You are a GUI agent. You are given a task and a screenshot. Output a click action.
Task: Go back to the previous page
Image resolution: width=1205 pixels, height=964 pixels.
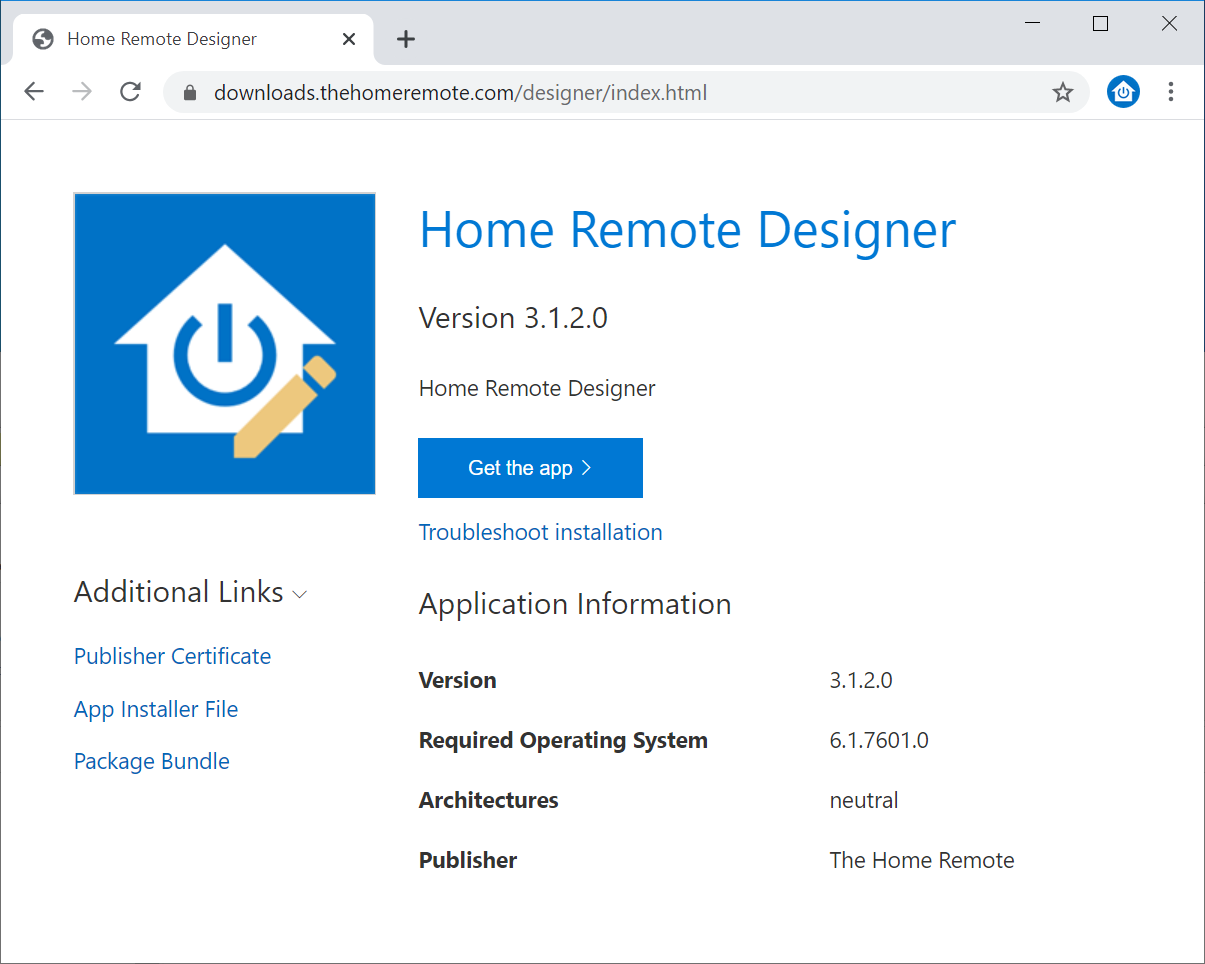tap(35, 92)
